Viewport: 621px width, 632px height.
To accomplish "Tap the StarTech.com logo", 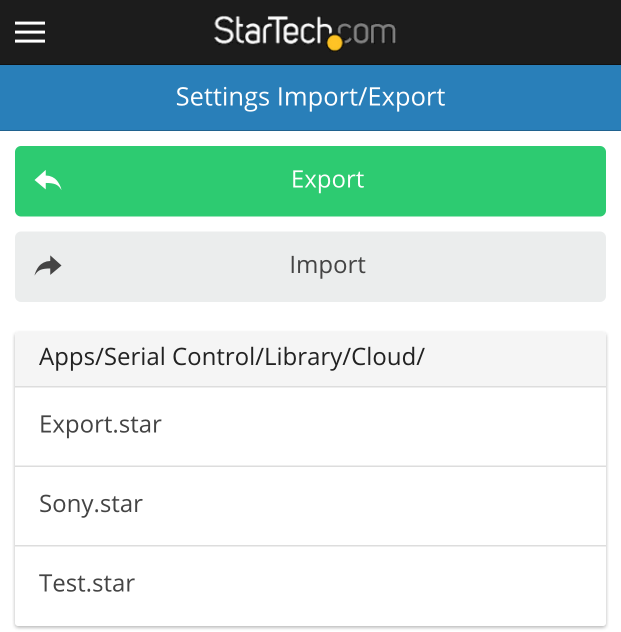I will click(x=305, y=32).
